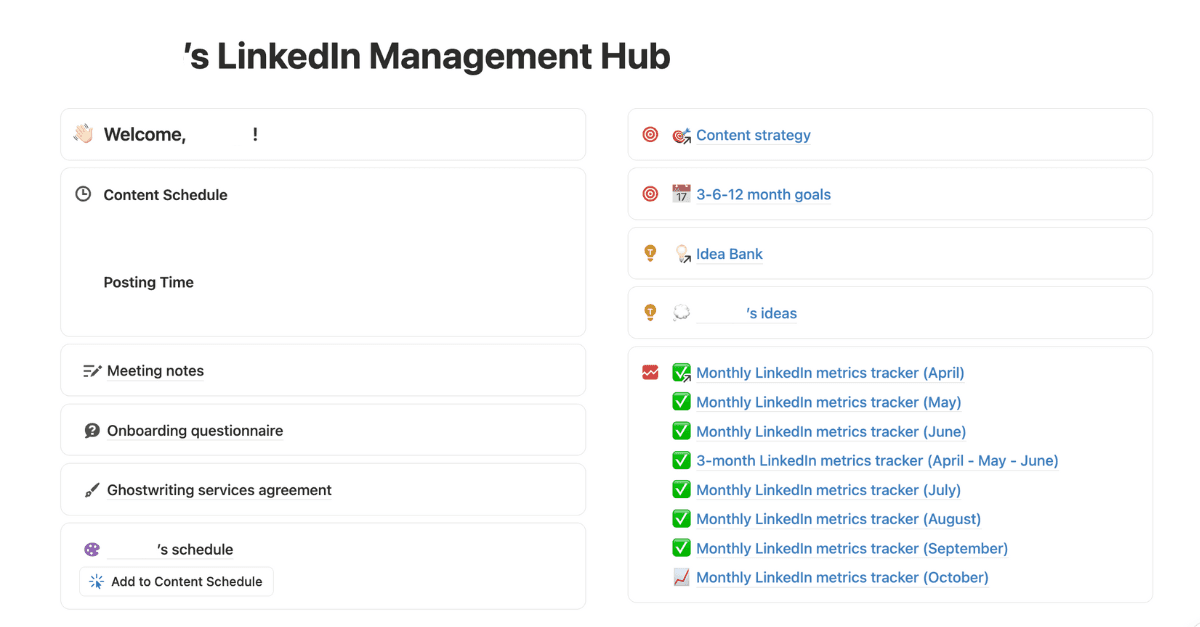Click the pencil-lines icon beside Meeting notes
1200x627 pixels.
pos(92,371)
